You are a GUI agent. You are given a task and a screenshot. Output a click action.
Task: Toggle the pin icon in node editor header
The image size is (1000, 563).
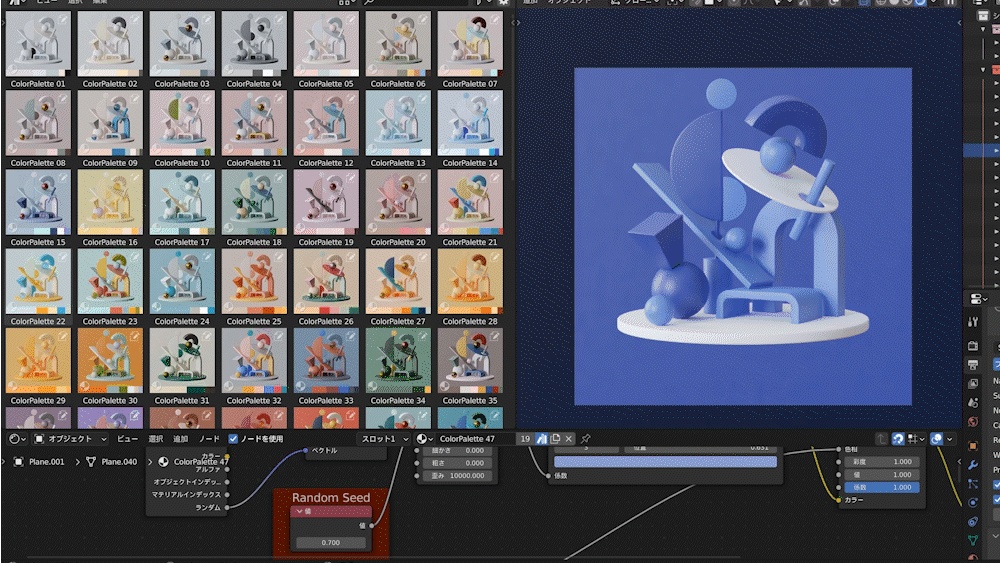click(585, 439)
